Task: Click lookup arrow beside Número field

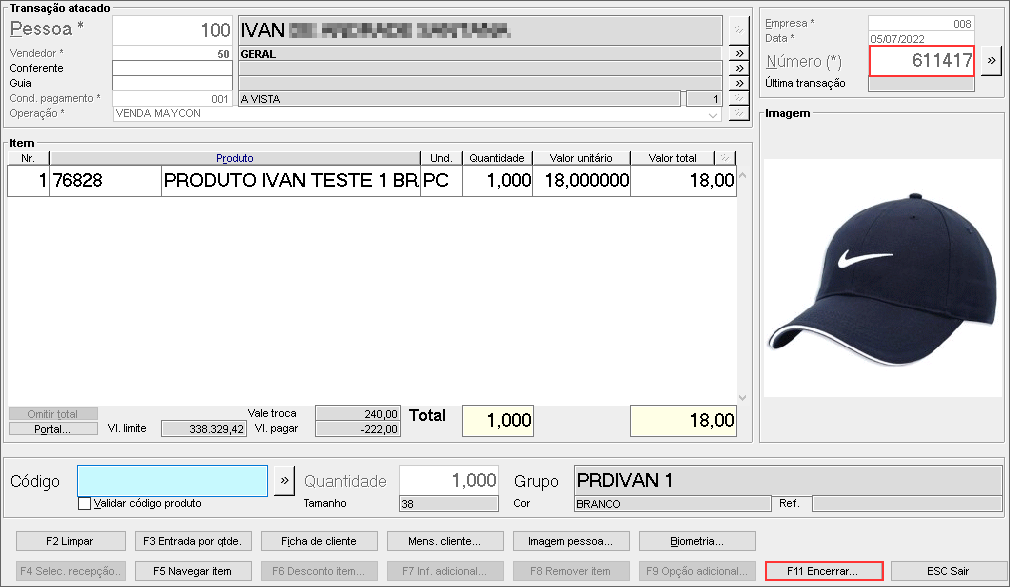Action: (x=991, y=61)
